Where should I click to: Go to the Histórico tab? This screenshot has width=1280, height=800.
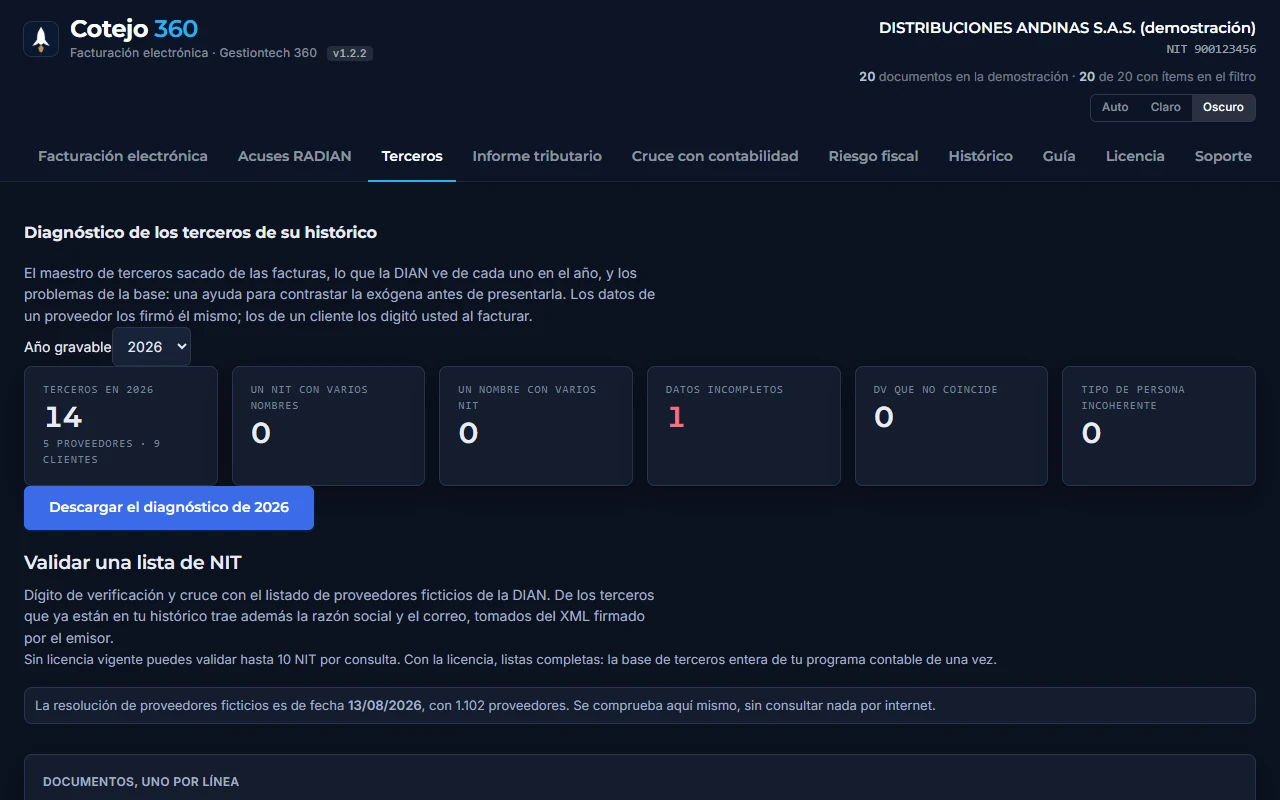pos(980,156)
